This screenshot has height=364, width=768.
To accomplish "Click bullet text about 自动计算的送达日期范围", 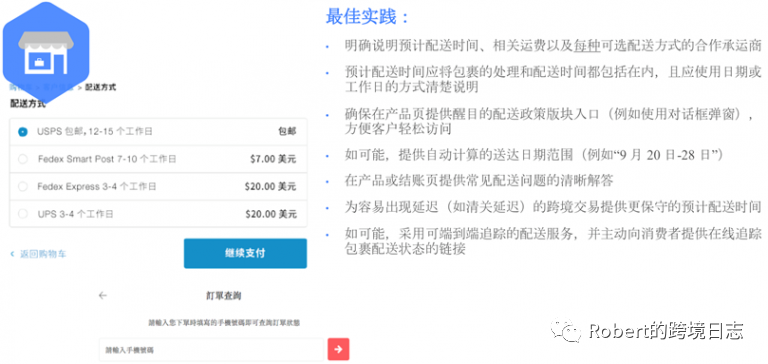I will tap(534, 156).
